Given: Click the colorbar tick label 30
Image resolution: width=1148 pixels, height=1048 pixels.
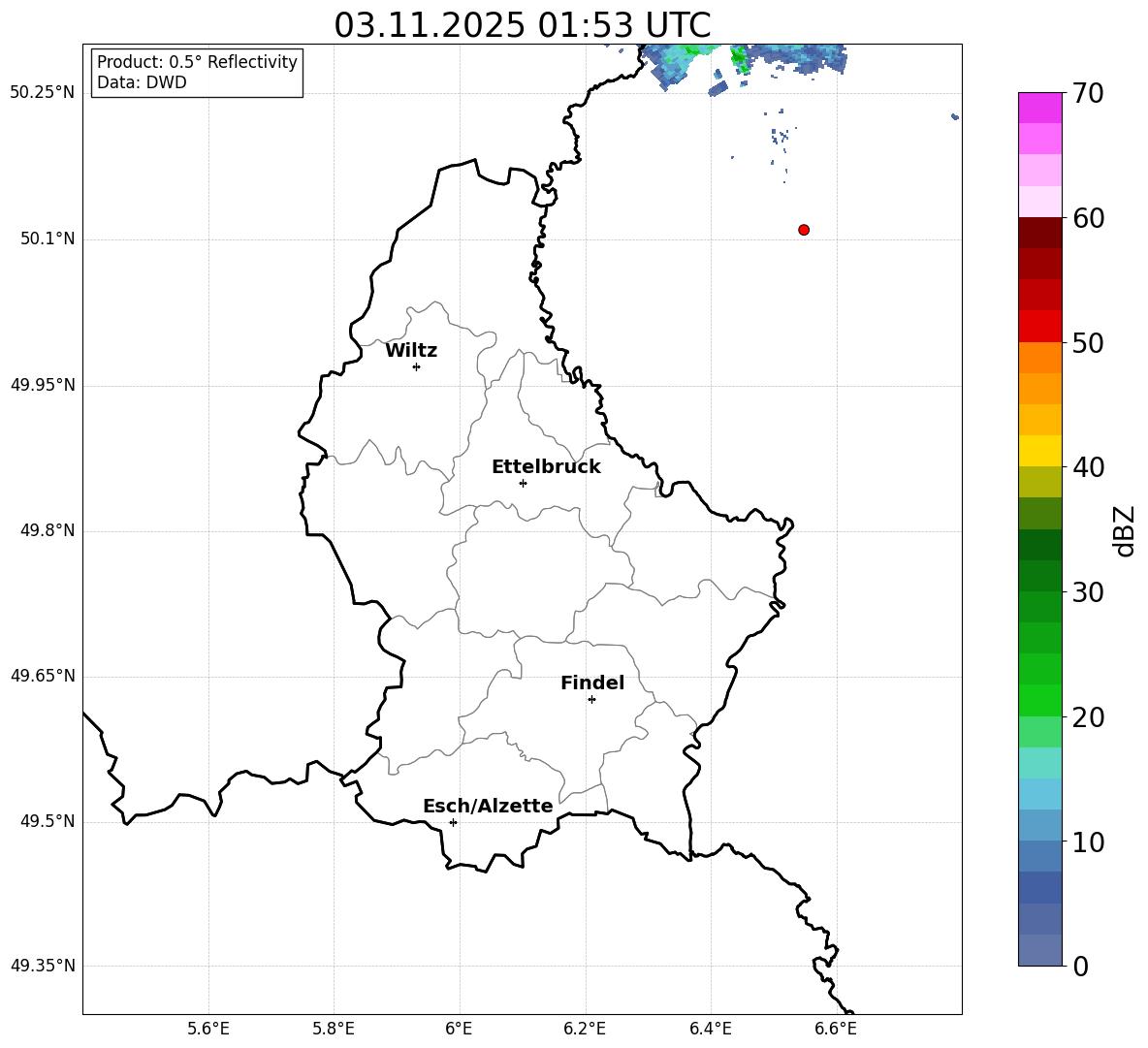Looking at the screenshot, I should [x=1089, y=592].
